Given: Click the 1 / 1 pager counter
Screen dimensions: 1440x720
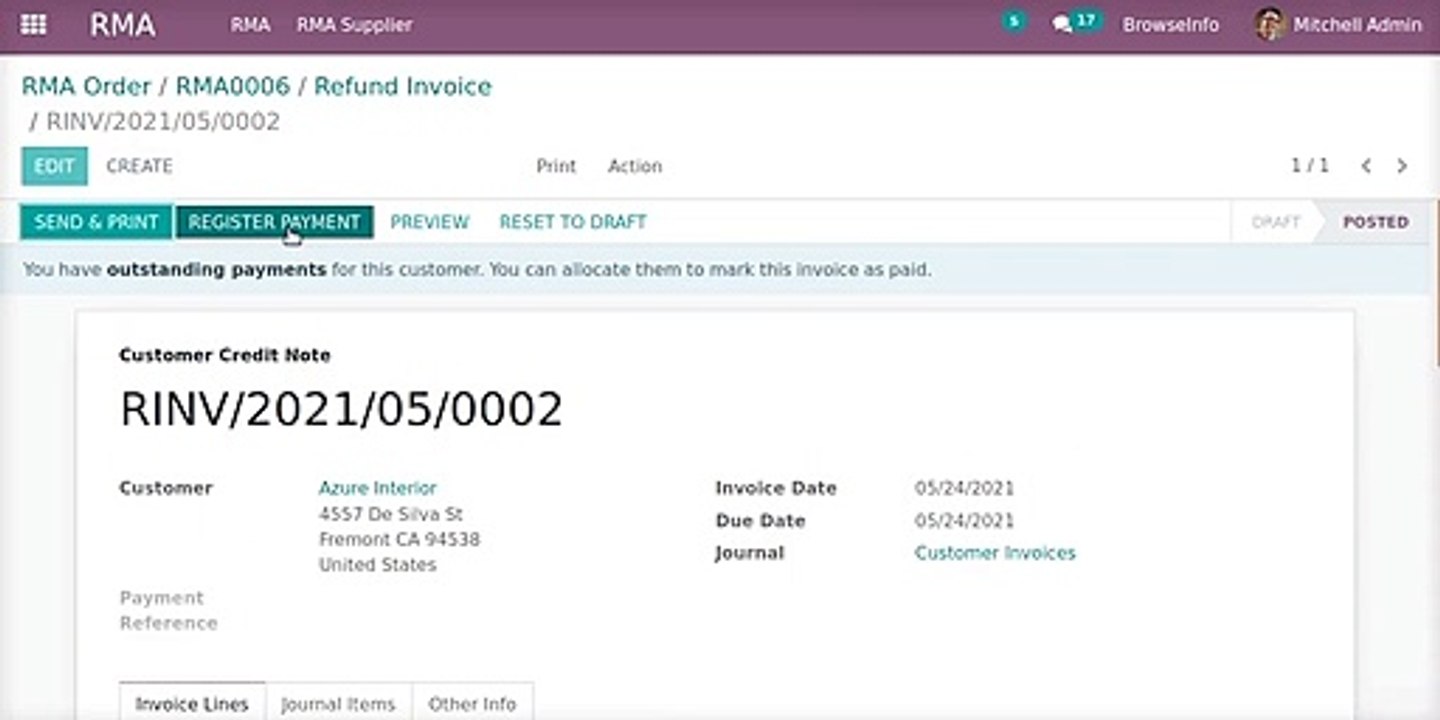Looking at the screenshot, I should (1309, 166).
